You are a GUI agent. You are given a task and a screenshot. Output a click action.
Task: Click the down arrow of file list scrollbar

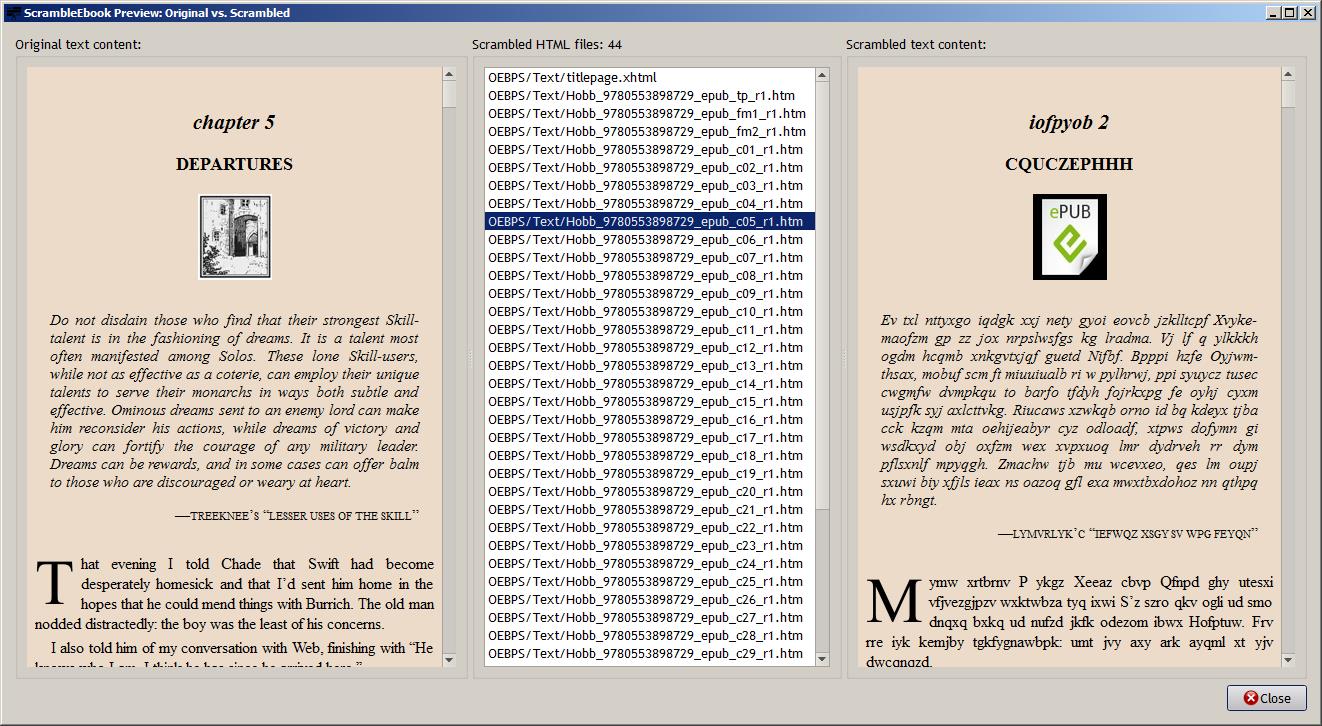823,659
